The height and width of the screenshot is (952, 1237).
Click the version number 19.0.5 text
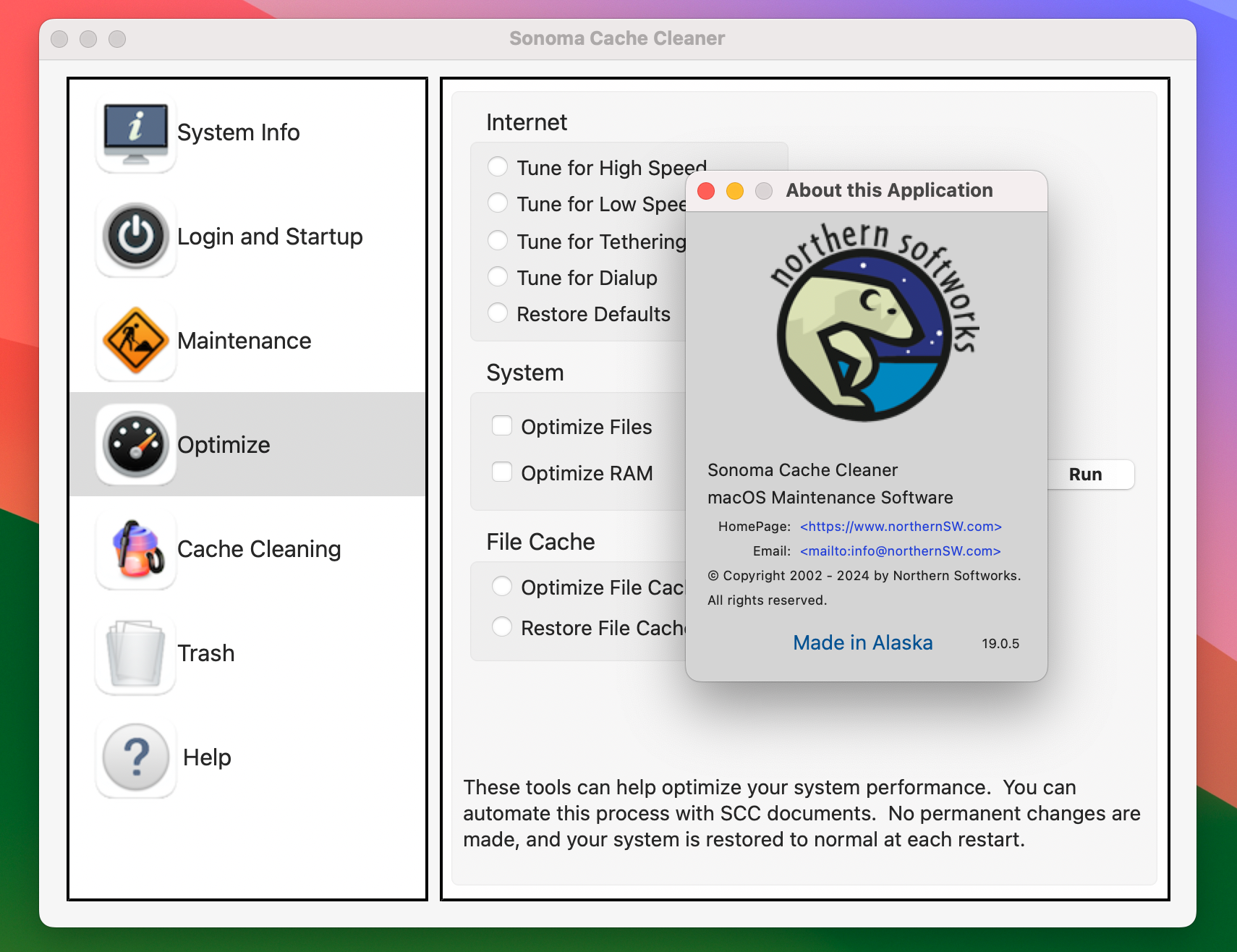[x=1000, y=644]
